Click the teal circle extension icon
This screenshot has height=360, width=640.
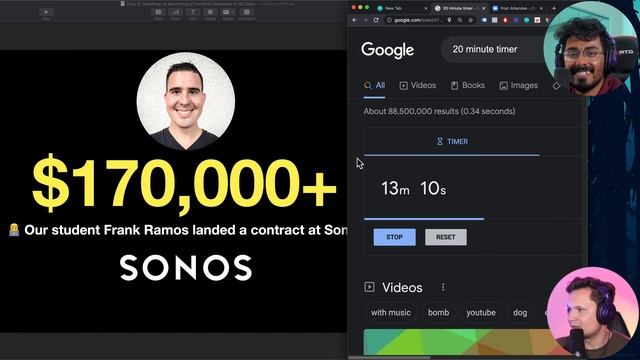[x=527, y=20]
